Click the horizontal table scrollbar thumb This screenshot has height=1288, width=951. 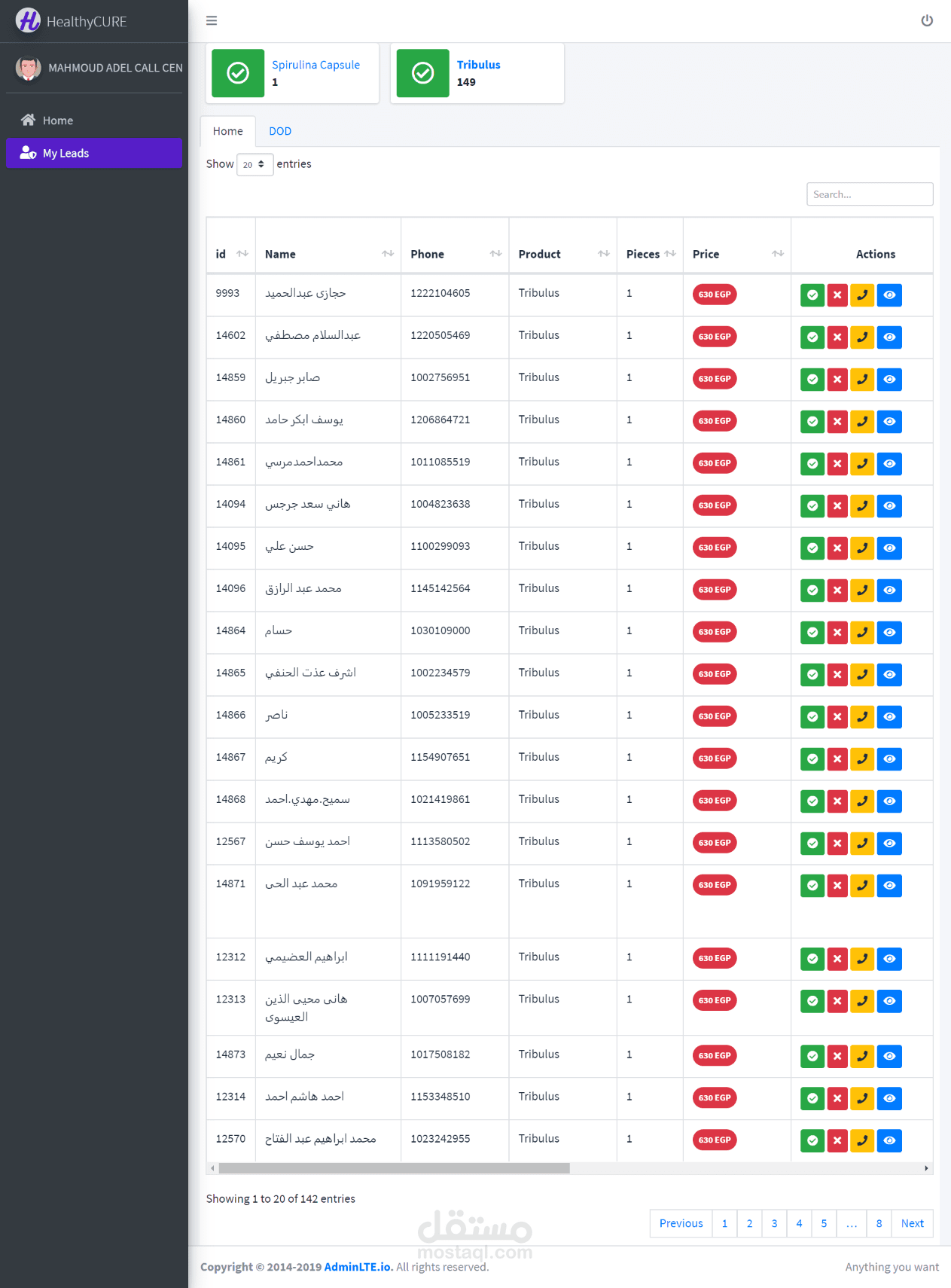(x=394, y=1168)
